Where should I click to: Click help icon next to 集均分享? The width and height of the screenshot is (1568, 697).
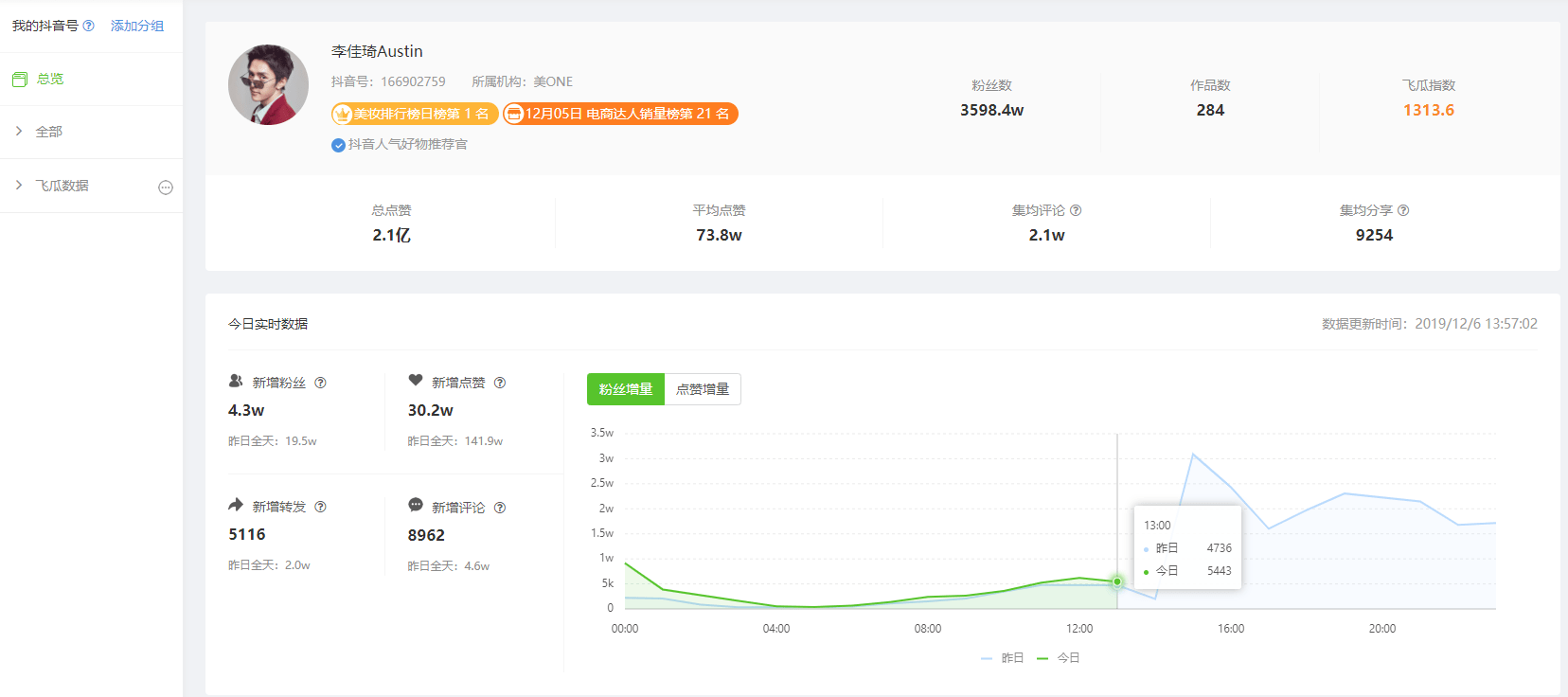(1403, 210)
